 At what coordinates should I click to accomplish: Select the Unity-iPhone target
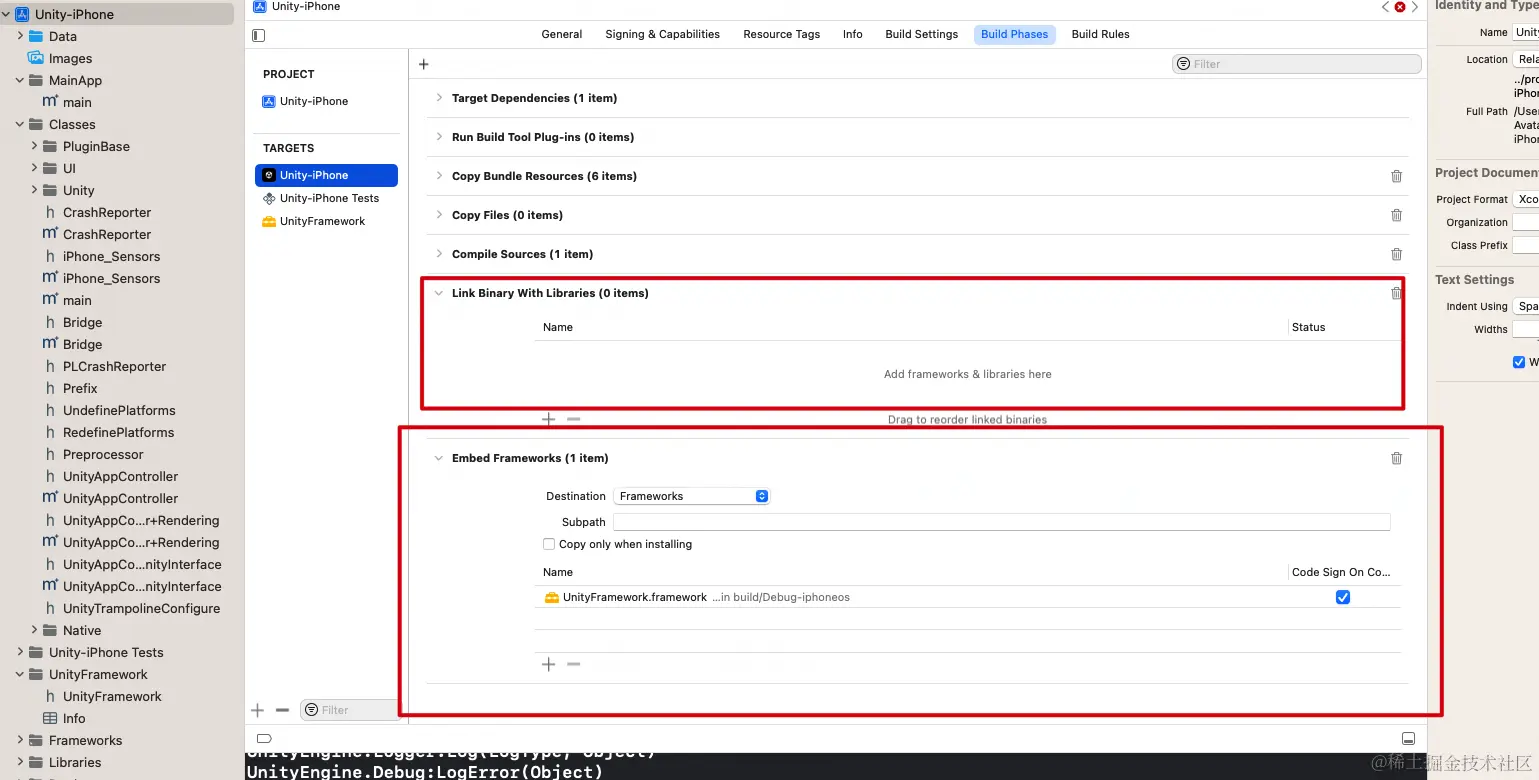click(x=326, y=175)
